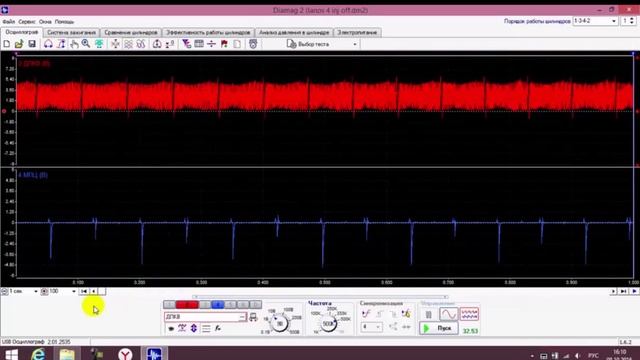Step one frame back in the recording
Screen dimensions: 640x360
pos(93,291)
